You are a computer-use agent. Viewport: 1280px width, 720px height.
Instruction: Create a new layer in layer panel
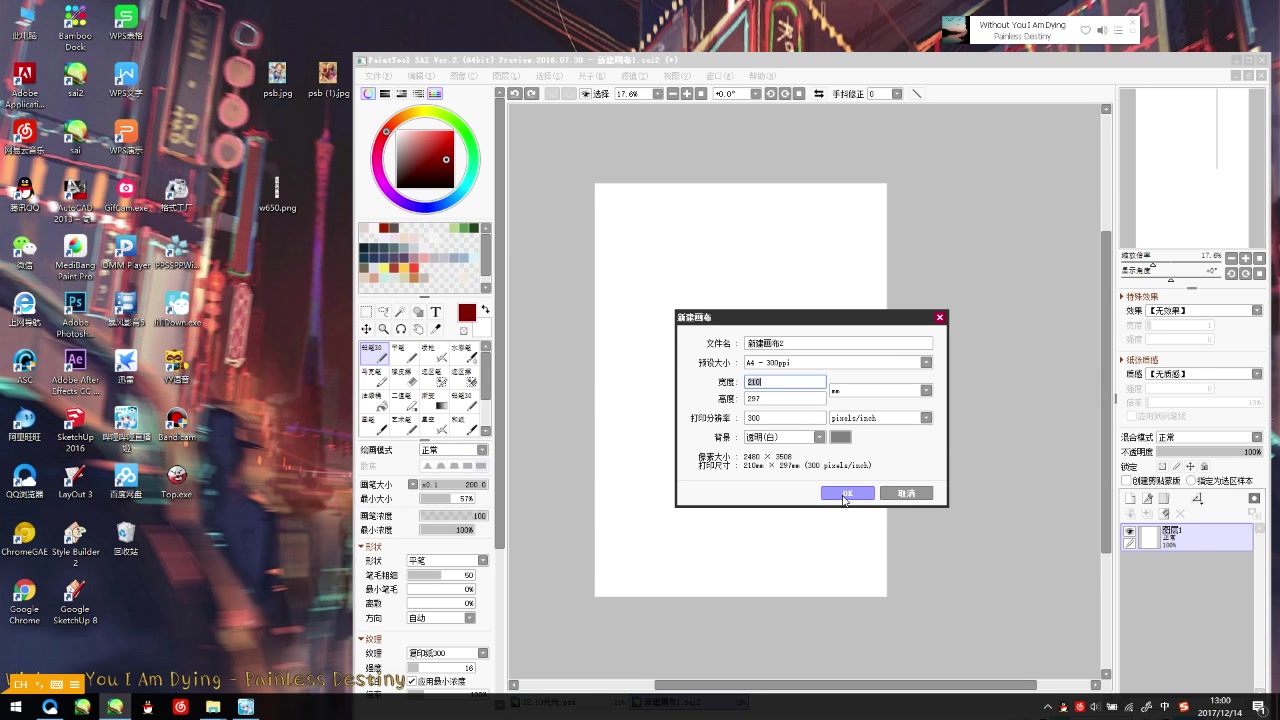[x=1130, y=498]
